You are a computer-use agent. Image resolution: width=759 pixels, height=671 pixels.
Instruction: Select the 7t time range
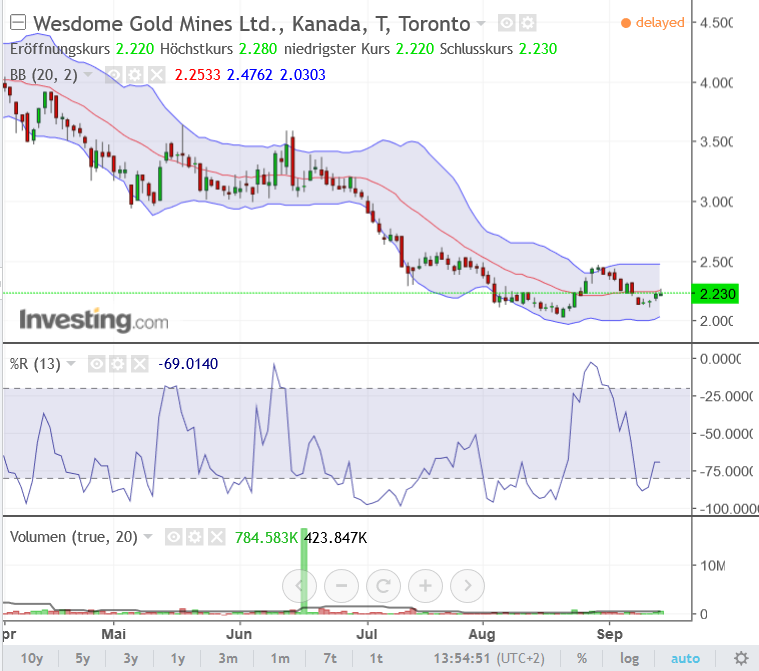click(x=330, y=658)
